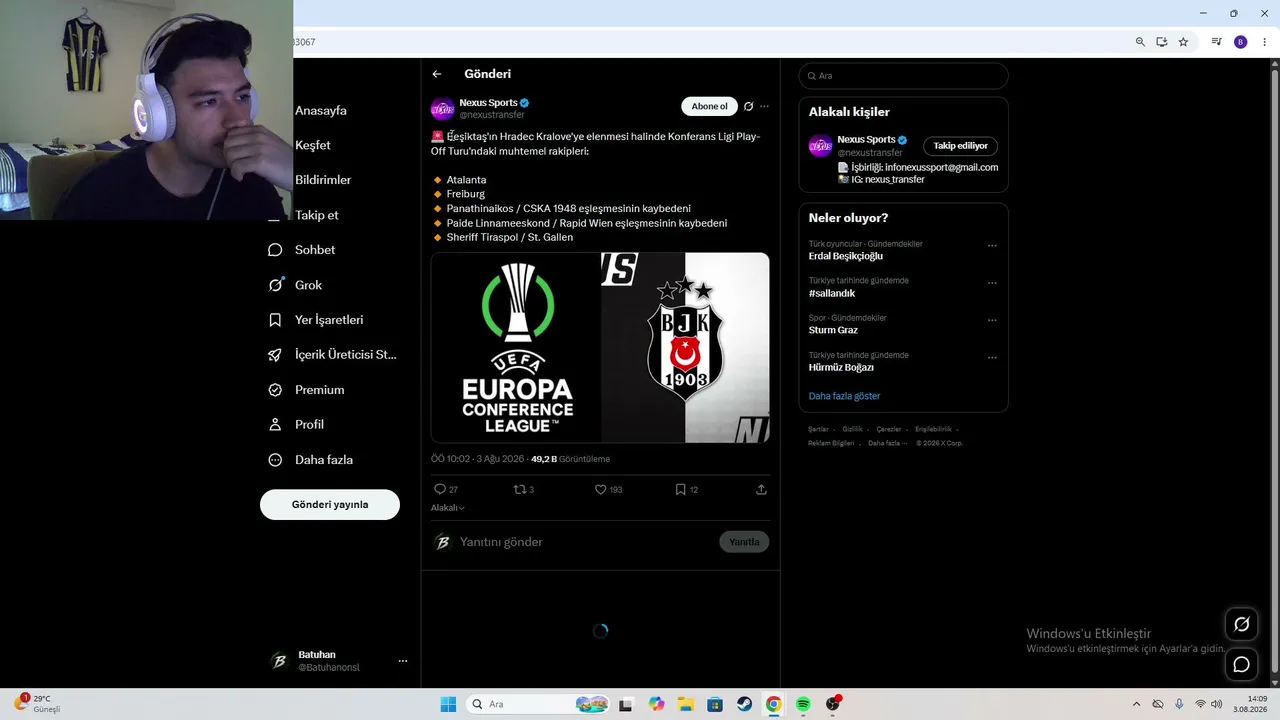Viewport: 1280px width, 720px height.
Task: Open the floating messages chat button
Action: [x=1242, y=664]
